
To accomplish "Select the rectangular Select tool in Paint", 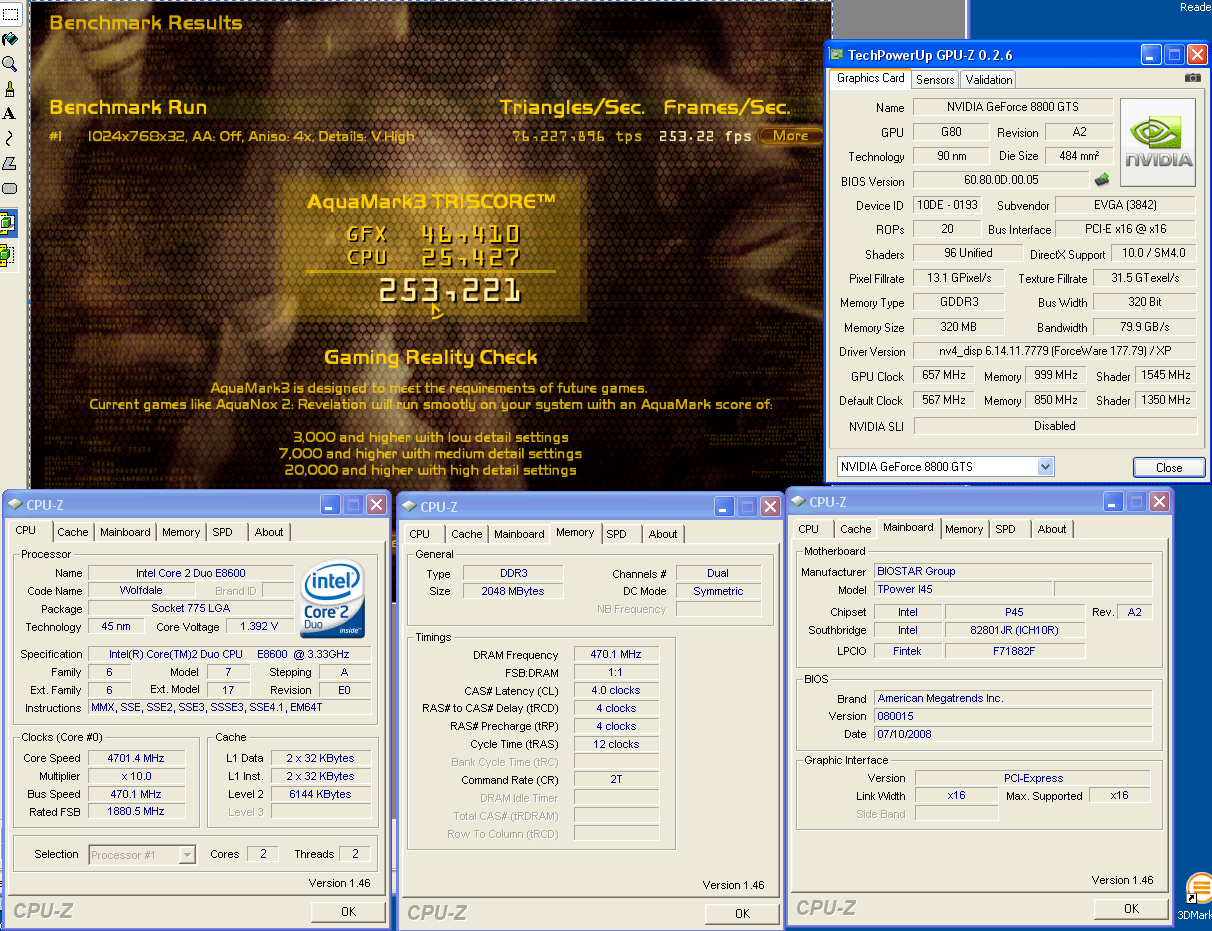I will click(x=9, y=15).
